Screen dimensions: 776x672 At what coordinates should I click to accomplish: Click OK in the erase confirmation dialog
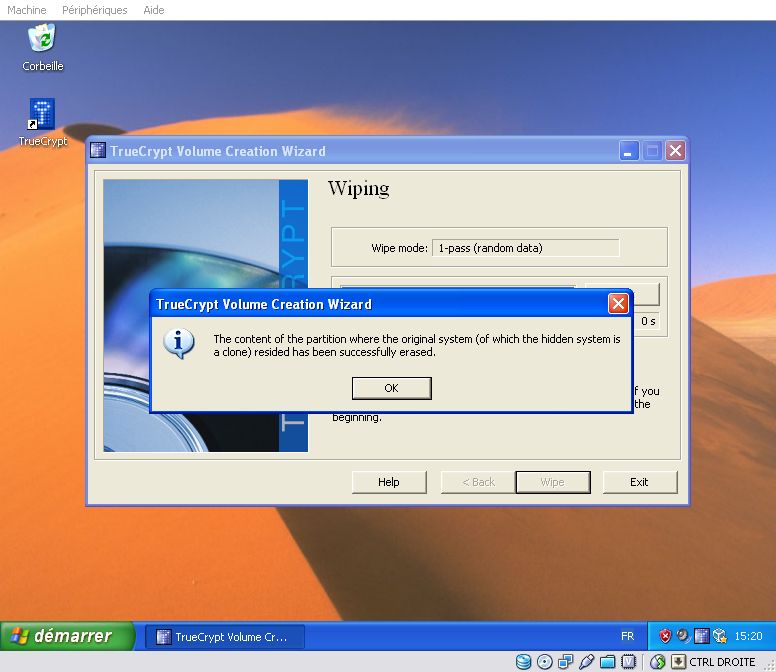point(391,388)
